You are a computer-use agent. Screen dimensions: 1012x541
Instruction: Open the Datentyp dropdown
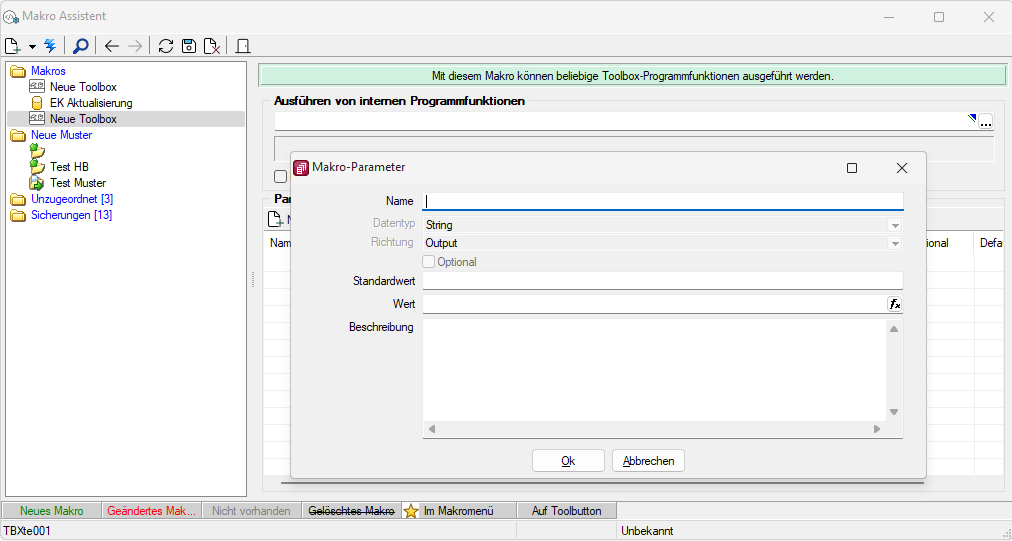click(x=895, y=225)
